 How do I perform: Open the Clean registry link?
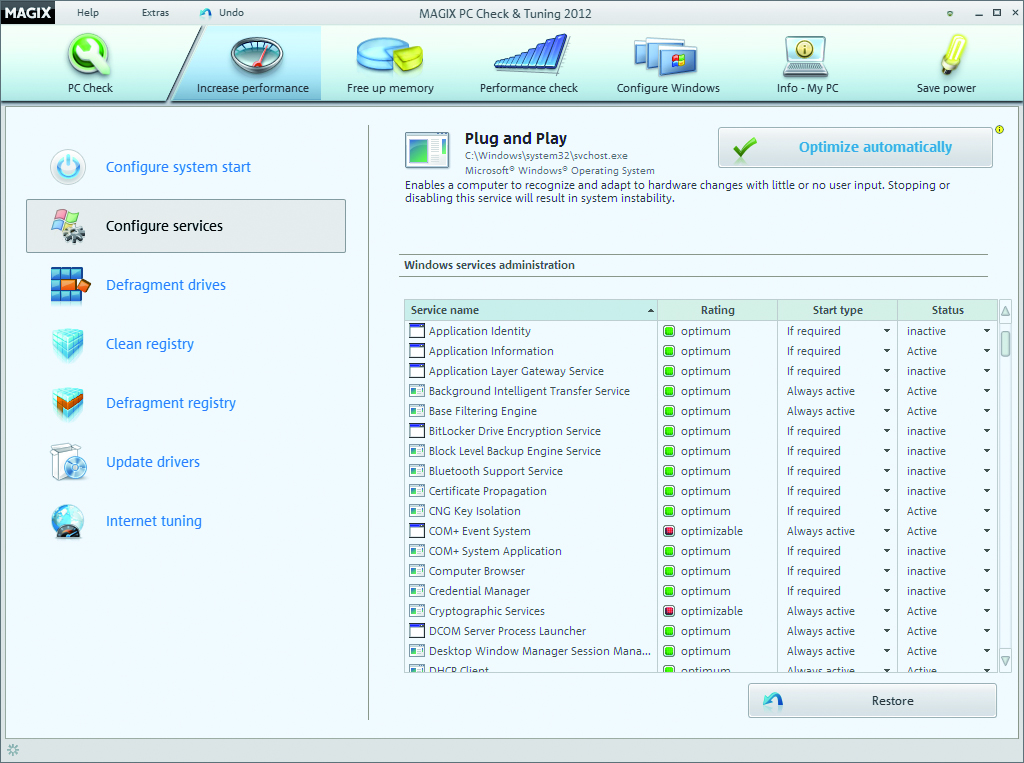(150, 344)
